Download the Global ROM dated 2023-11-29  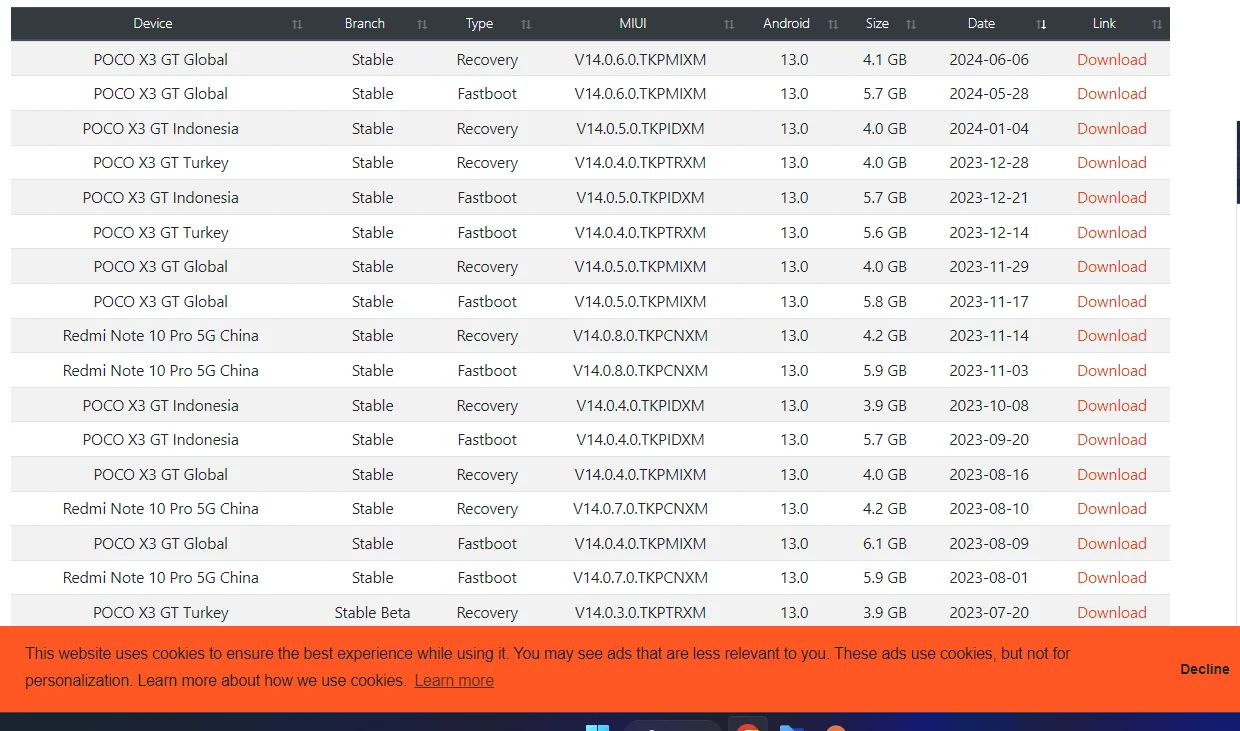pos(1112,267)
